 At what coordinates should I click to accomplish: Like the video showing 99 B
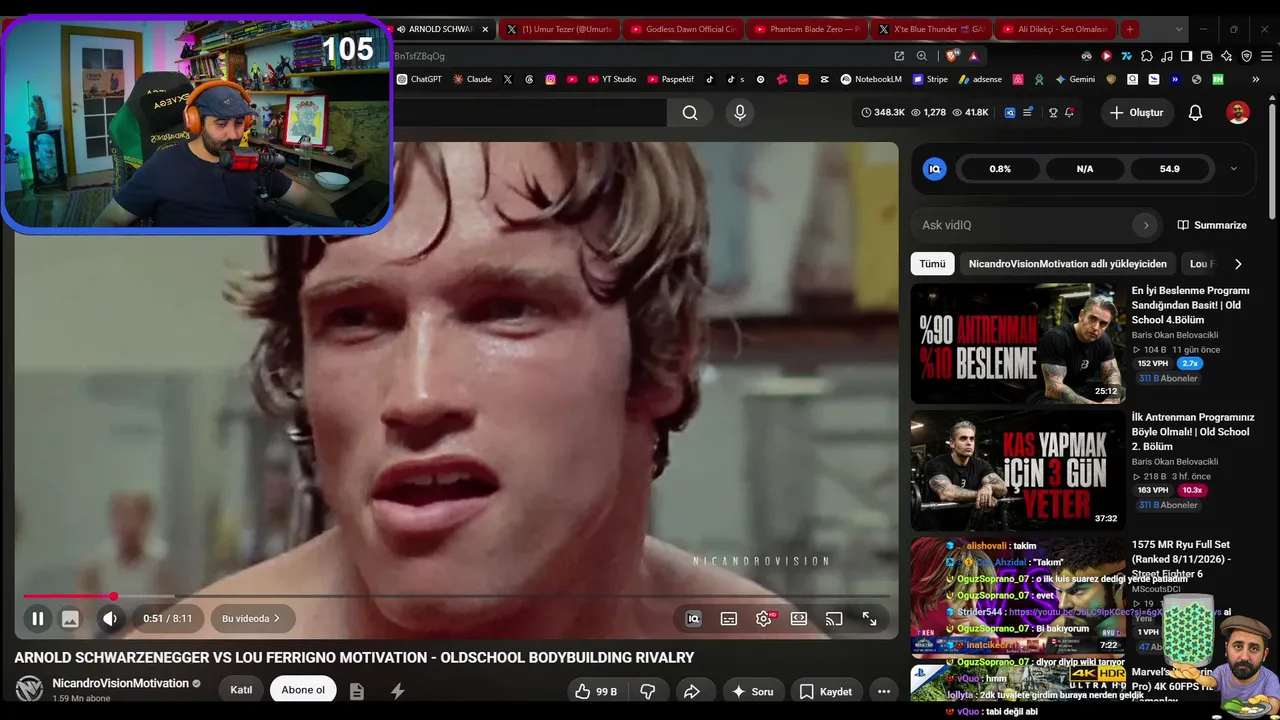point(596,691)
